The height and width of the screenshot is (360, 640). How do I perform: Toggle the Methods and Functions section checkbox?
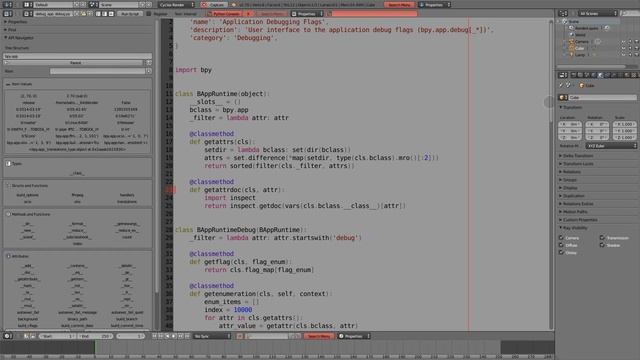point(8,214)
